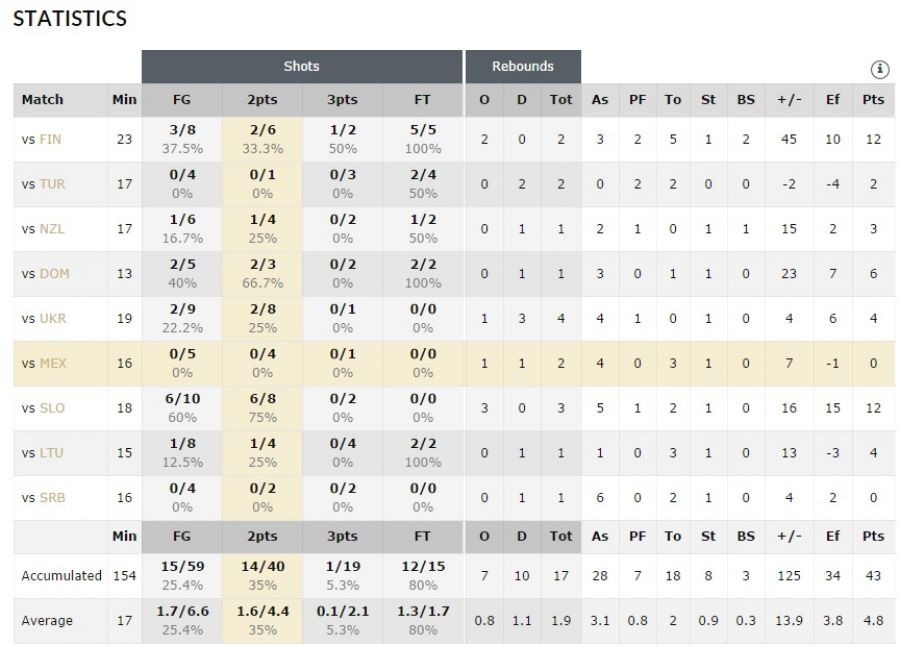Click the Shots group header
The height and width of the screenshot is (646, 900).
pos(301,66)
